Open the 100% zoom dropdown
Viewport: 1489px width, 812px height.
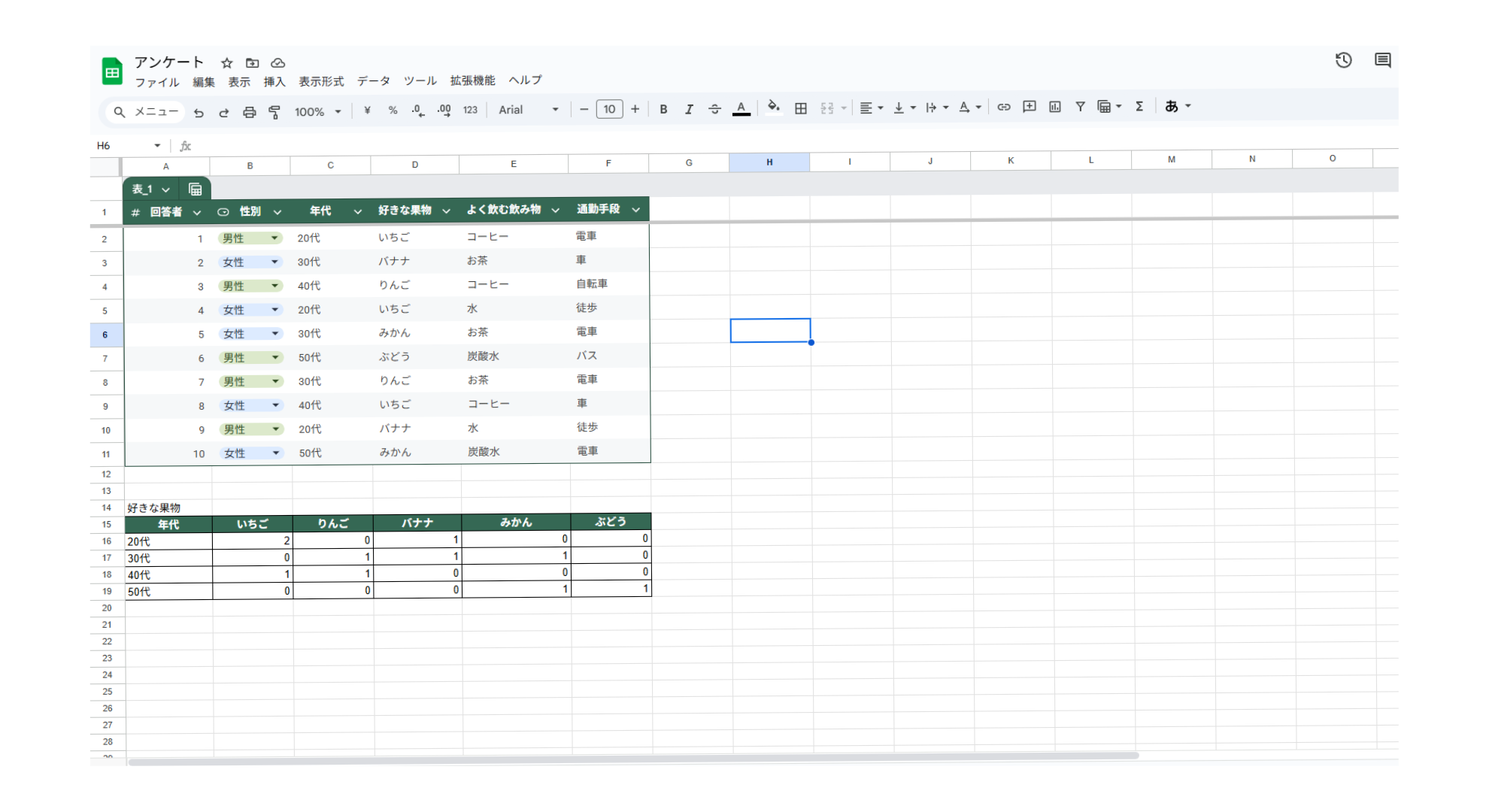click(x=318, y=111)
